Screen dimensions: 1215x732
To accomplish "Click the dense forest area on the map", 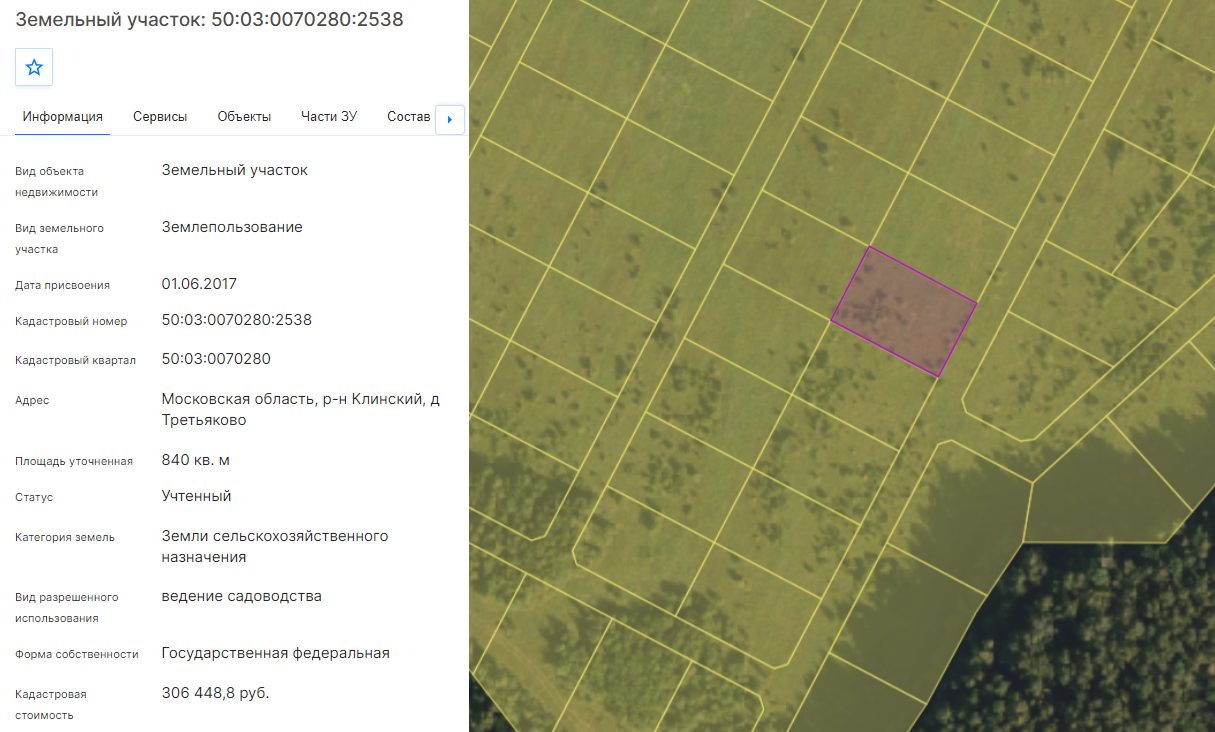I will point(1100,640).
